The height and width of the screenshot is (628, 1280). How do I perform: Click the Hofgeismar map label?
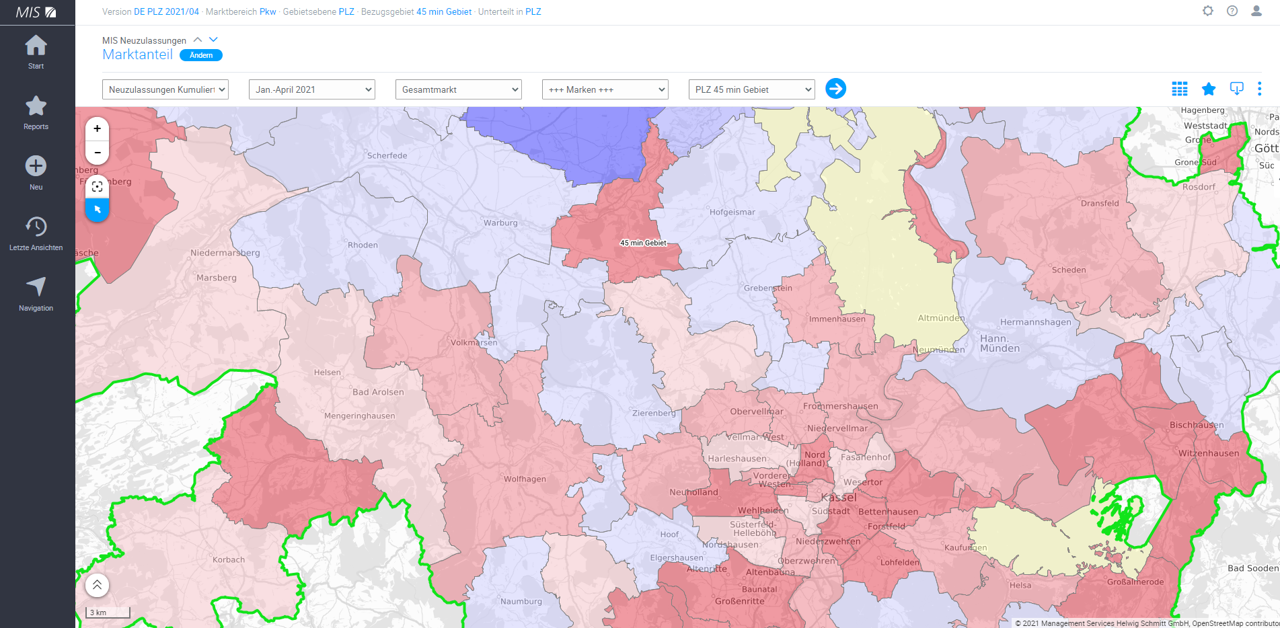732,212
